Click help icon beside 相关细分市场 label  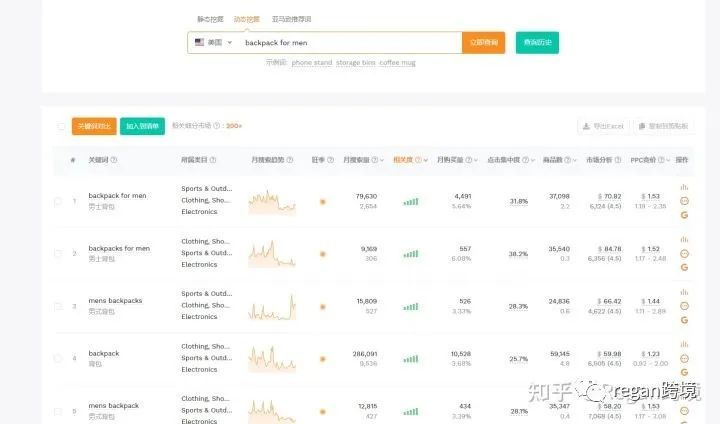click(217, 125)
